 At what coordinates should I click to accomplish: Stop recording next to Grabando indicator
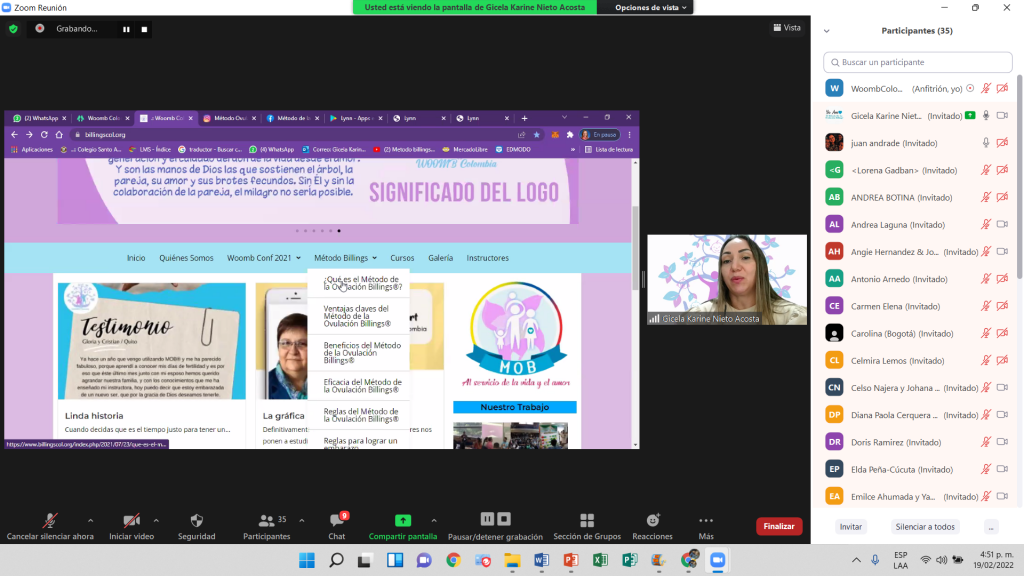[x=144, y=29]
